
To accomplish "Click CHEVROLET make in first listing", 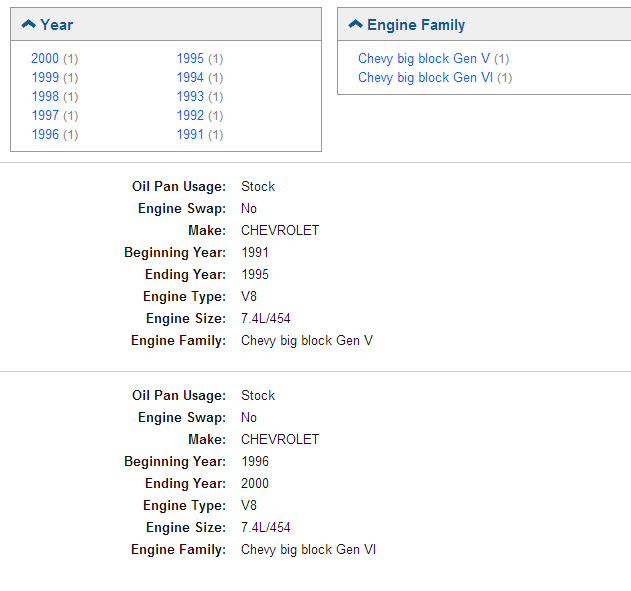I will pyautogui.click(x=280, y=231).
